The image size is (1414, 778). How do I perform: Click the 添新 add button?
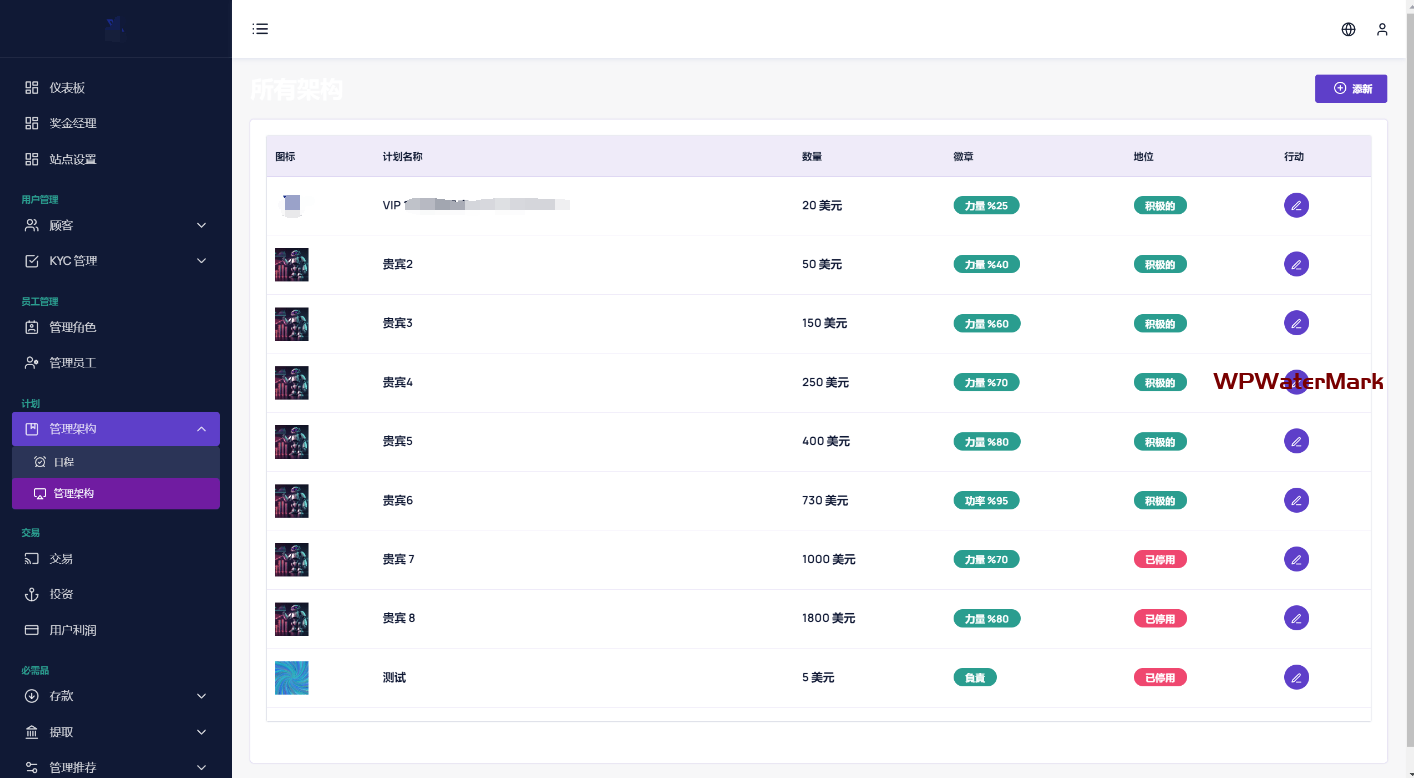(1350, 89)
